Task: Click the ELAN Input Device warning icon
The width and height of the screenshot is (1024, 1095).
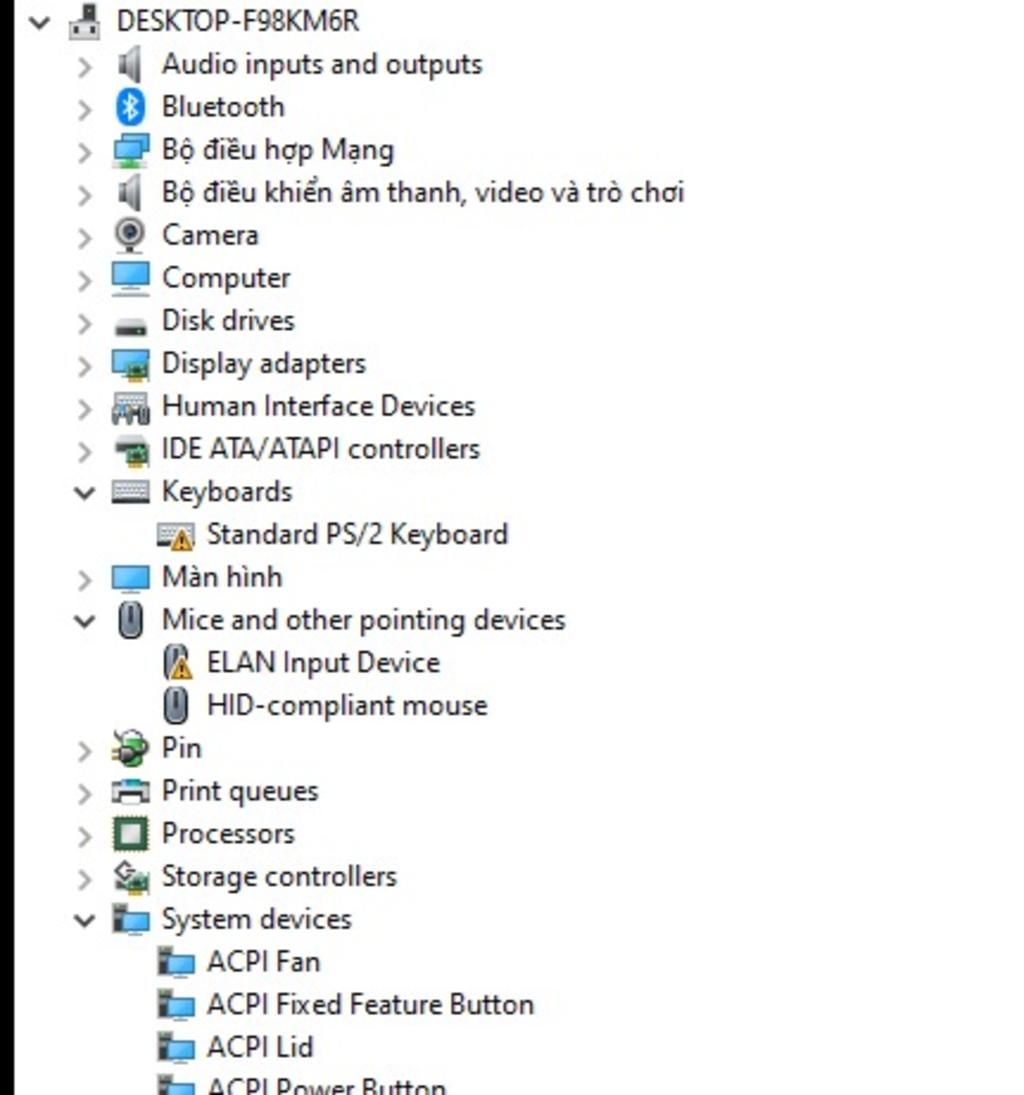Action: (175, 663)
